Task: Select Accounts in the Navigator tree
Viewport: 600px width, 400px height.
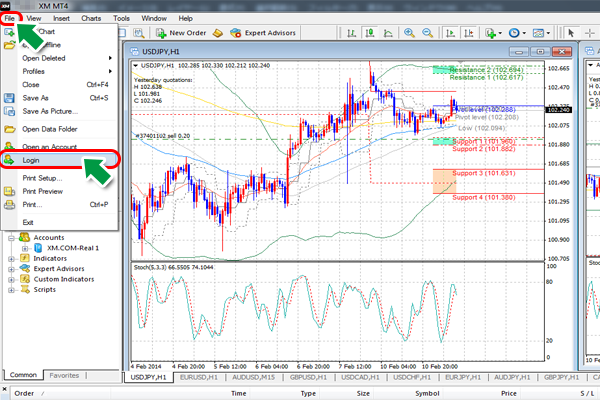Action: (49, 238)
